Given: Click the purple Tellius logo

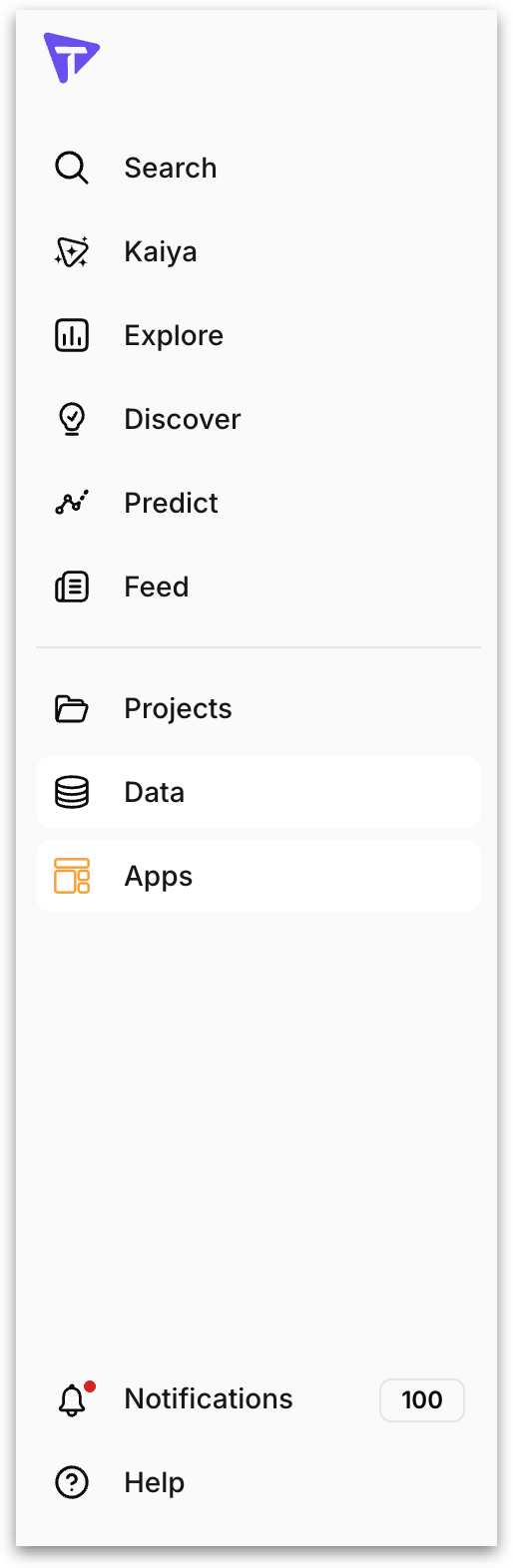Looking at the screenshot, I should point(71,57).
